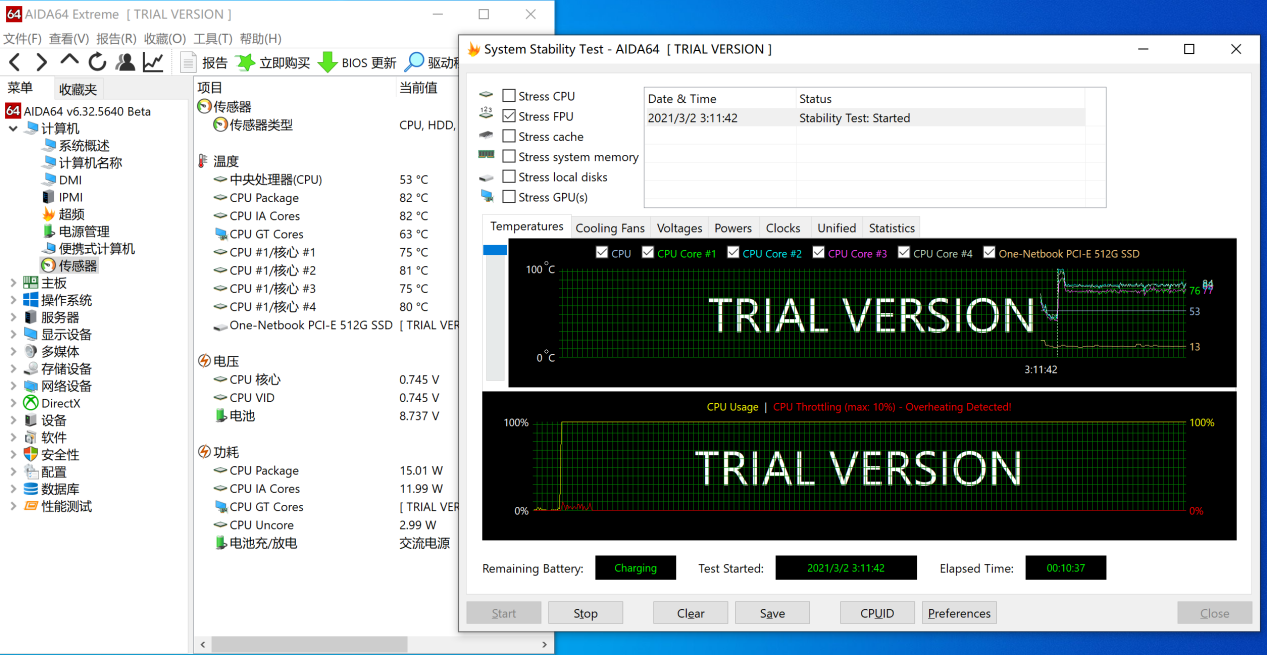Click the DirectX Xbox icon in tree

pyautogui.click(x=31, y=403)
